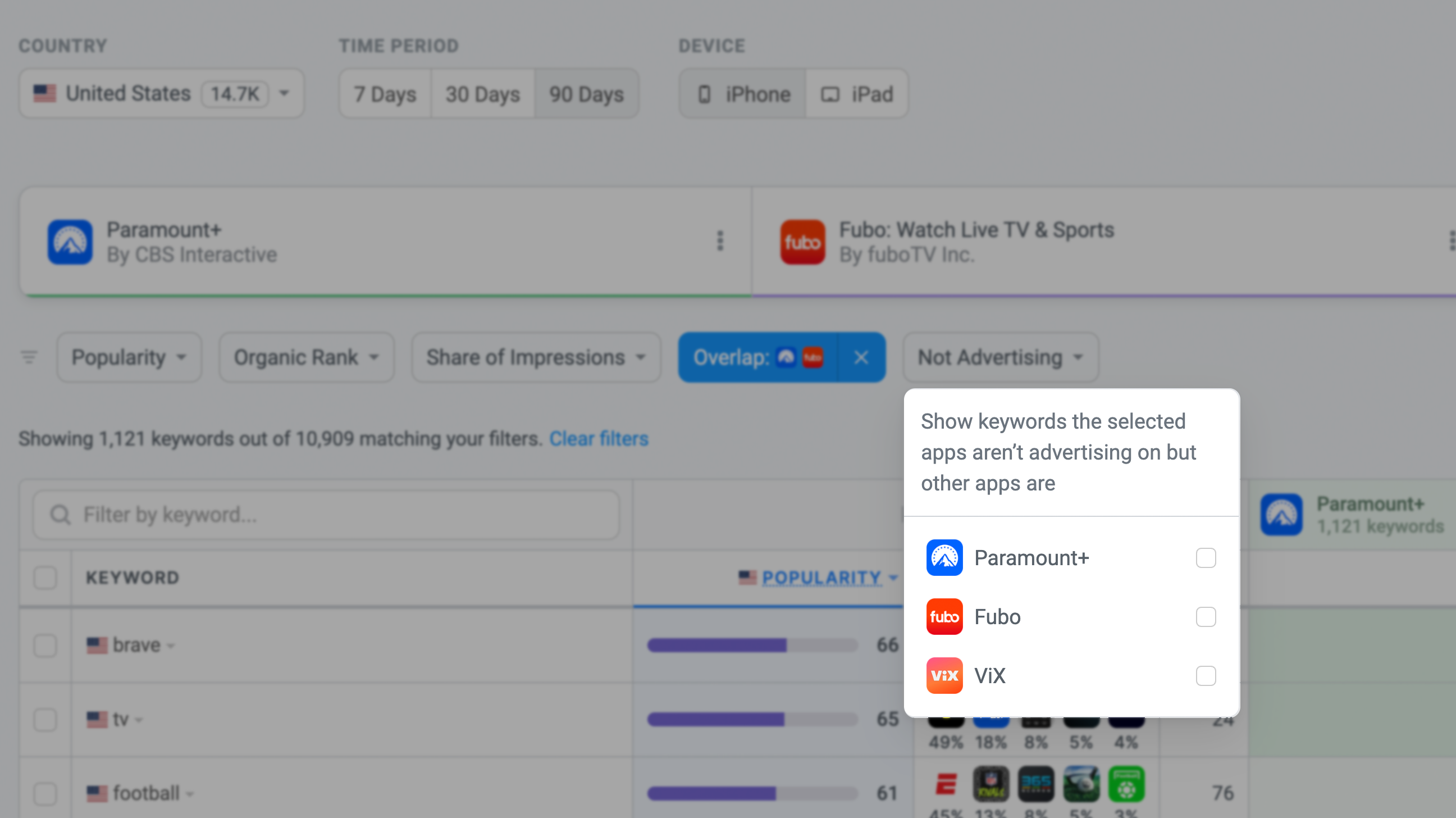The image size is (1456, 818).
Task: Click the Paramount+ app icon in the app card
Action: 70,242
